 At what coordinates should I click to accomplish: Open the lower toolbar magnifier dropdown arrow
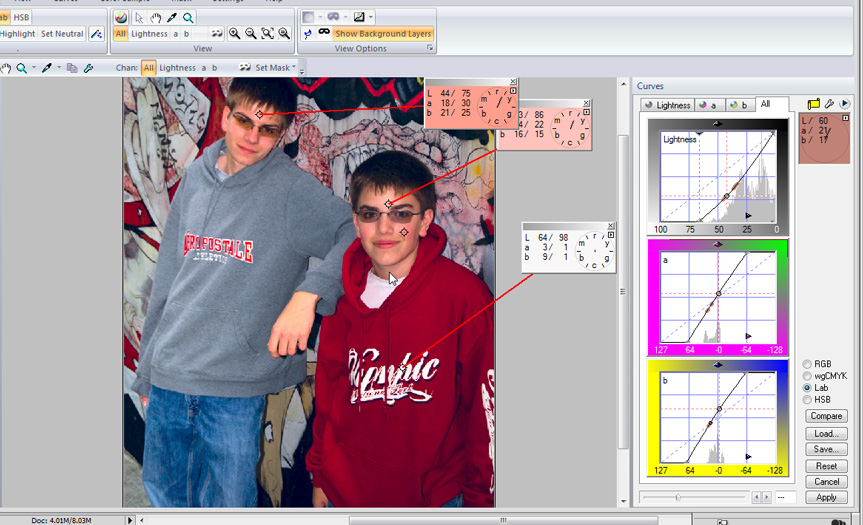[34, 68]
